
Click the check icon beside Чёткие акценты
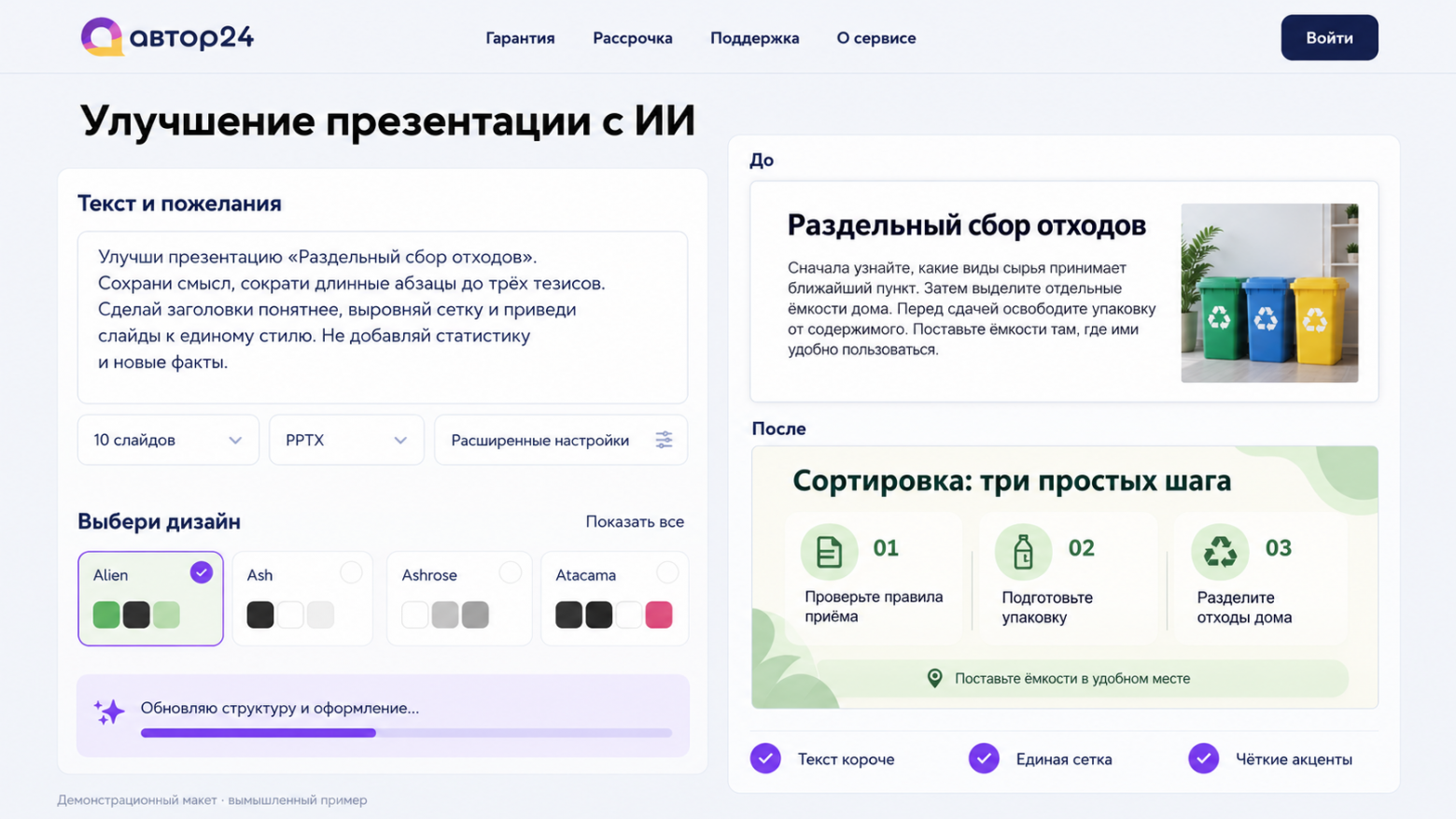point(1203,758)
